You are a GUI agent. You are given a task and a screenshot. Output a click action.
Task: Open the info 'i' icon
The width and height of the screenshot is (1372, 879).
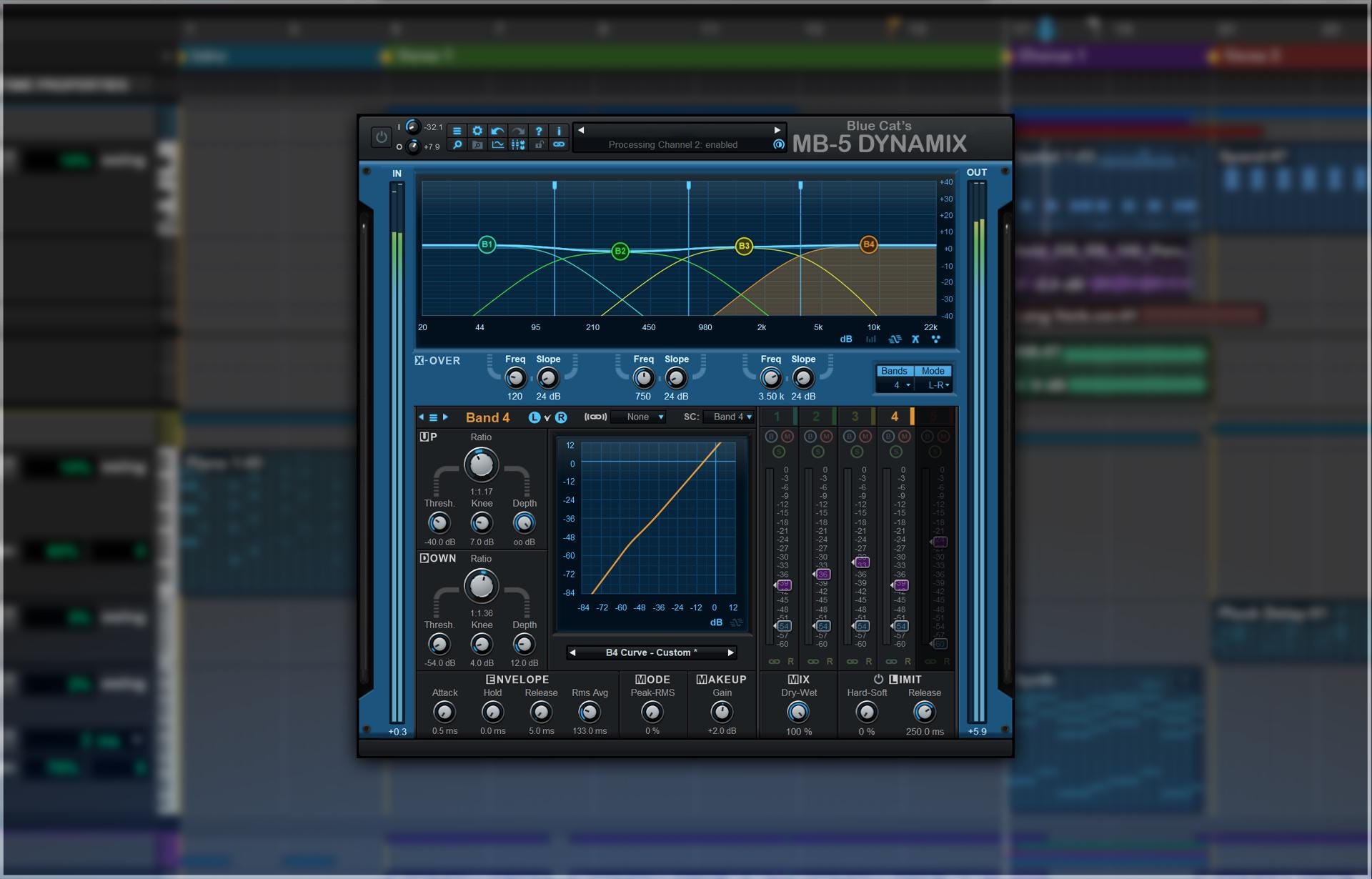pos(559,131)
